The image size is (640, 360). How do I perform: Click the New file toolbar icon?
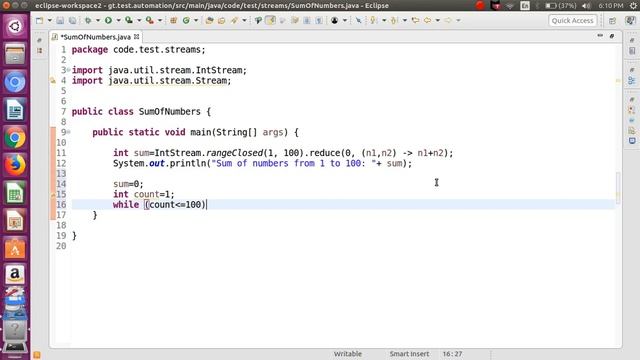pyautogui.click(x=39, y=20)
